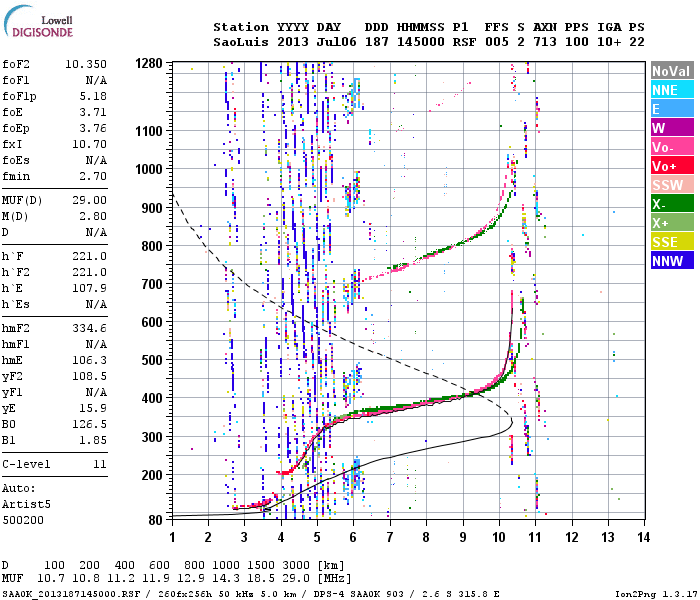Click the 500200 version number

point(23,521)
